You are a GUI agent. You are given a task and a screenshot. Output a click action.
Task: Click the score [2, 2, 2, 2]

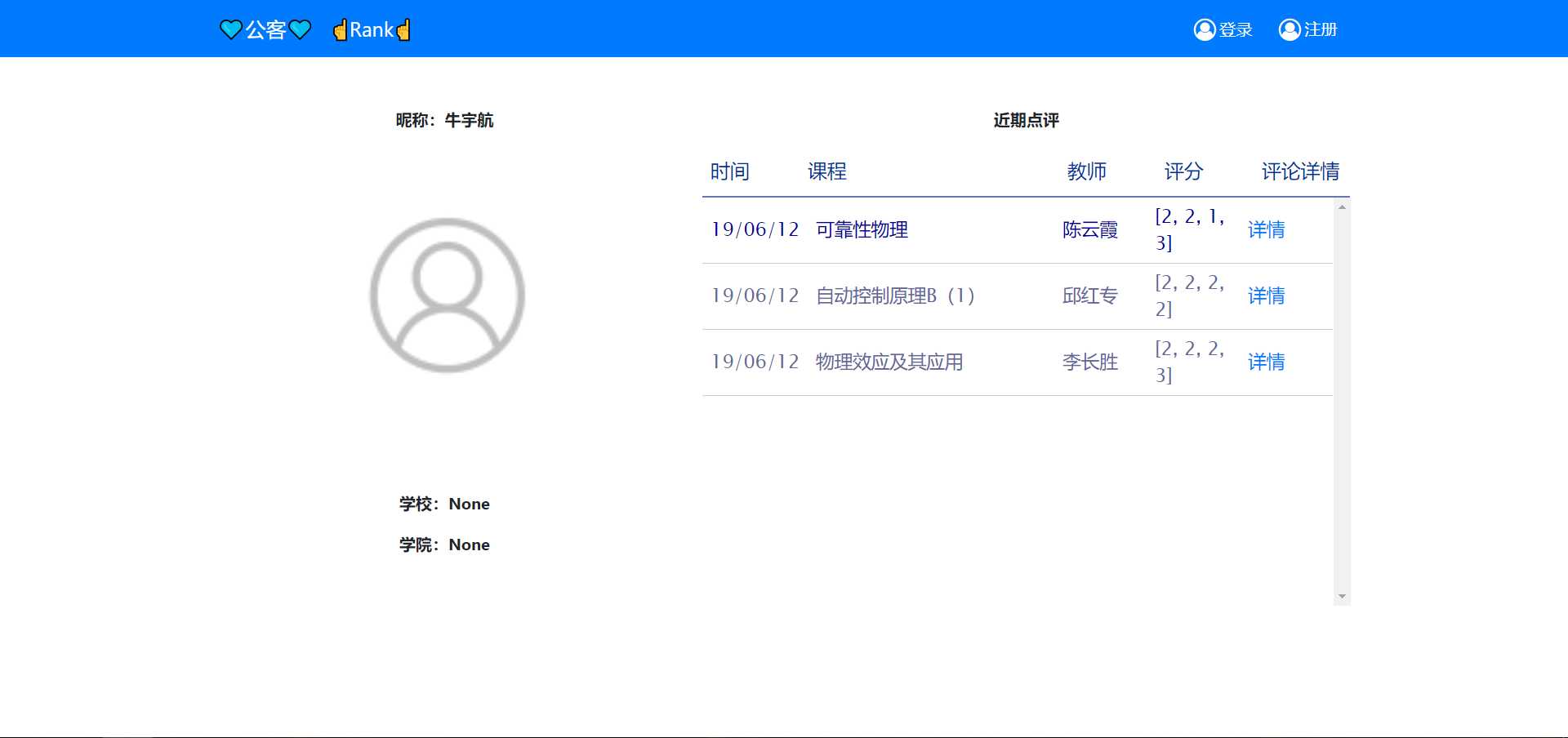tap(1190, 296)
